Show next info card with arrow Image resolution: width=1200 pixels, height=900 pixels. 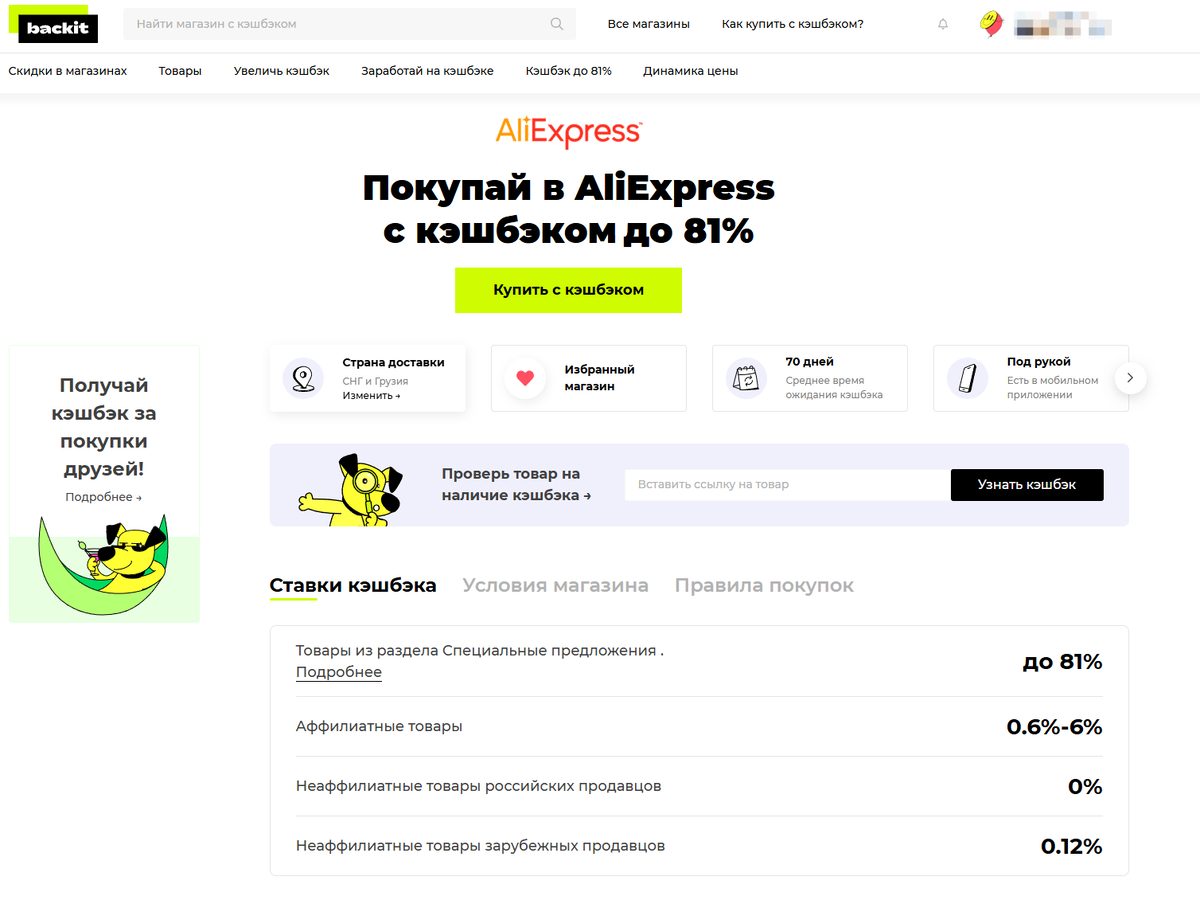[1130, 378]
